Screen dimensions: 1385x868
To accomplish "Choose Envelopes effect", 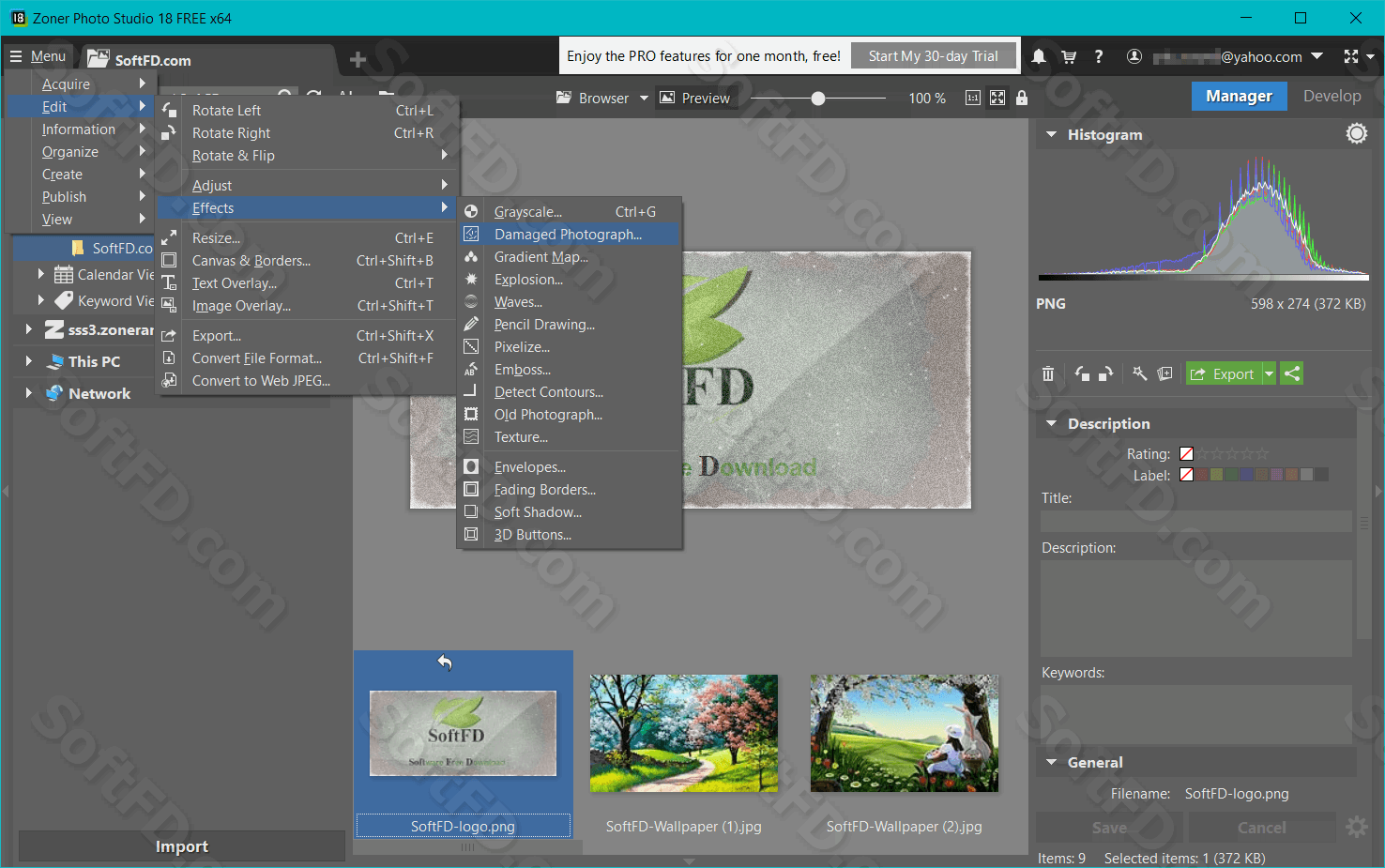I will coord(571,467).
